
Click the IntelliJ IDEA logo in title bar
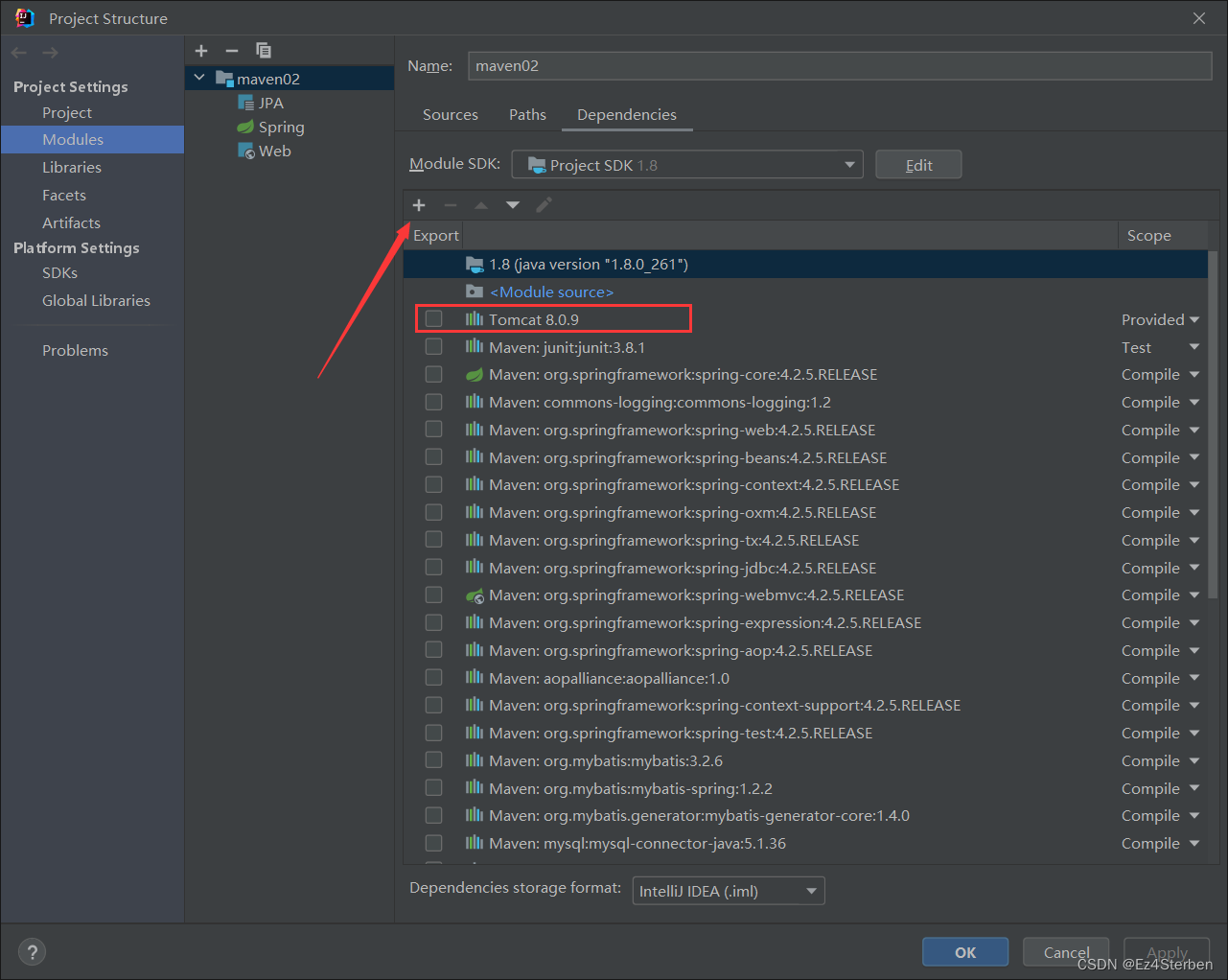point(25,18)
